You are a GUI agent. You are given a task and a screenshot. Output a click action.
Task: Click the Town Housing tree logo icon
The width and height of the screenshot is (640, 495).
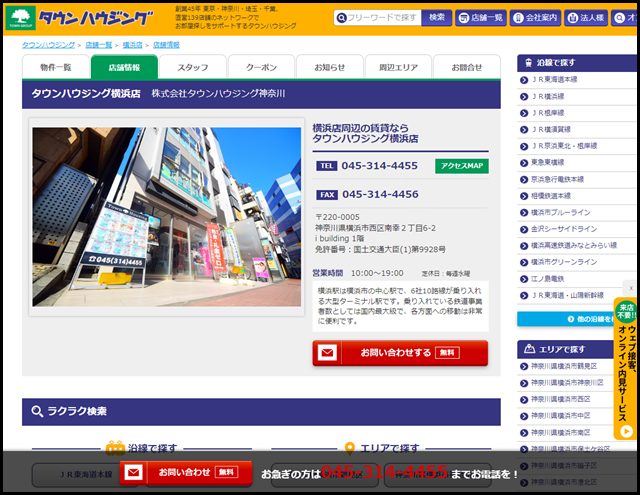click(x=20, y=18)
